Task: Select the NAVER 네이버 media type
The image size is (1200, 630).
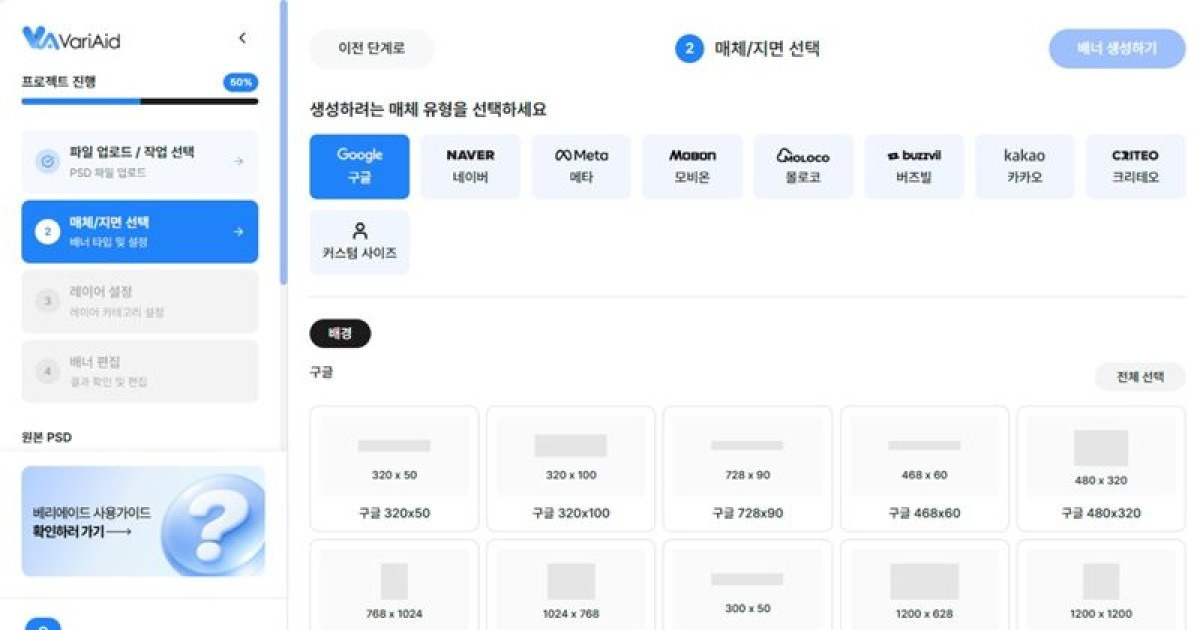Action: point(469,166)
